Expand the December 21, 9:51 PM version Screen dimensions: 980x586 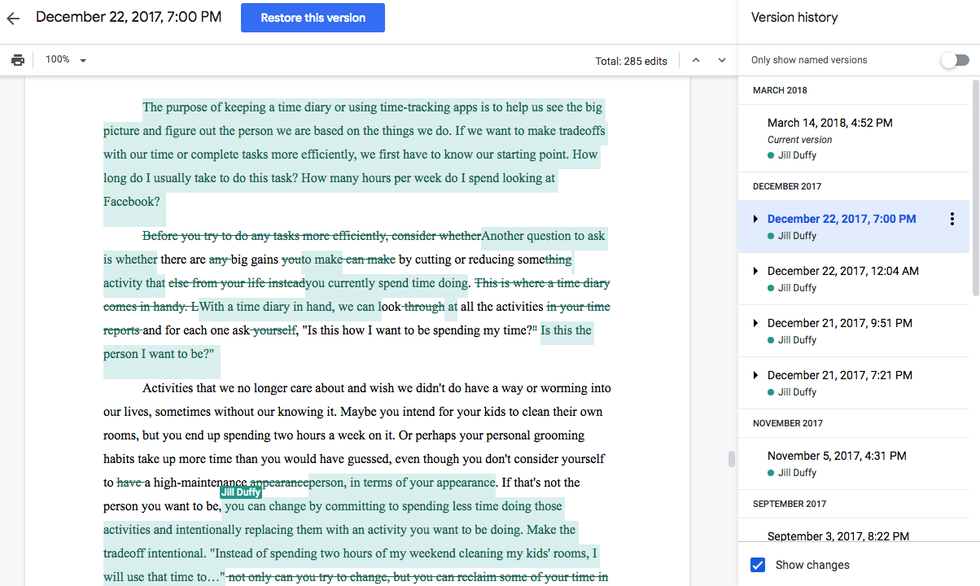coord(755,323)
